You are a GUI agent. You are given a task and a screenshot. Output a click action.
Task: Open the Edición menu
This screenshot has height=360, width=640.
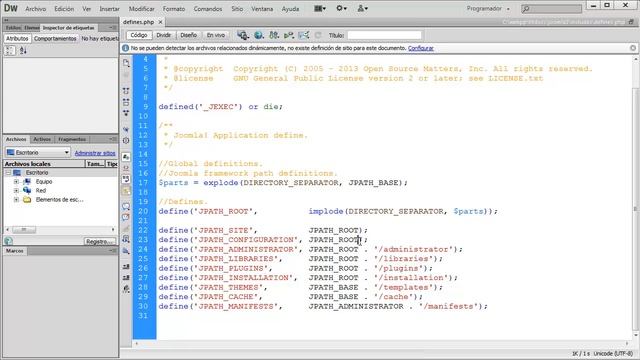point(64,9)
